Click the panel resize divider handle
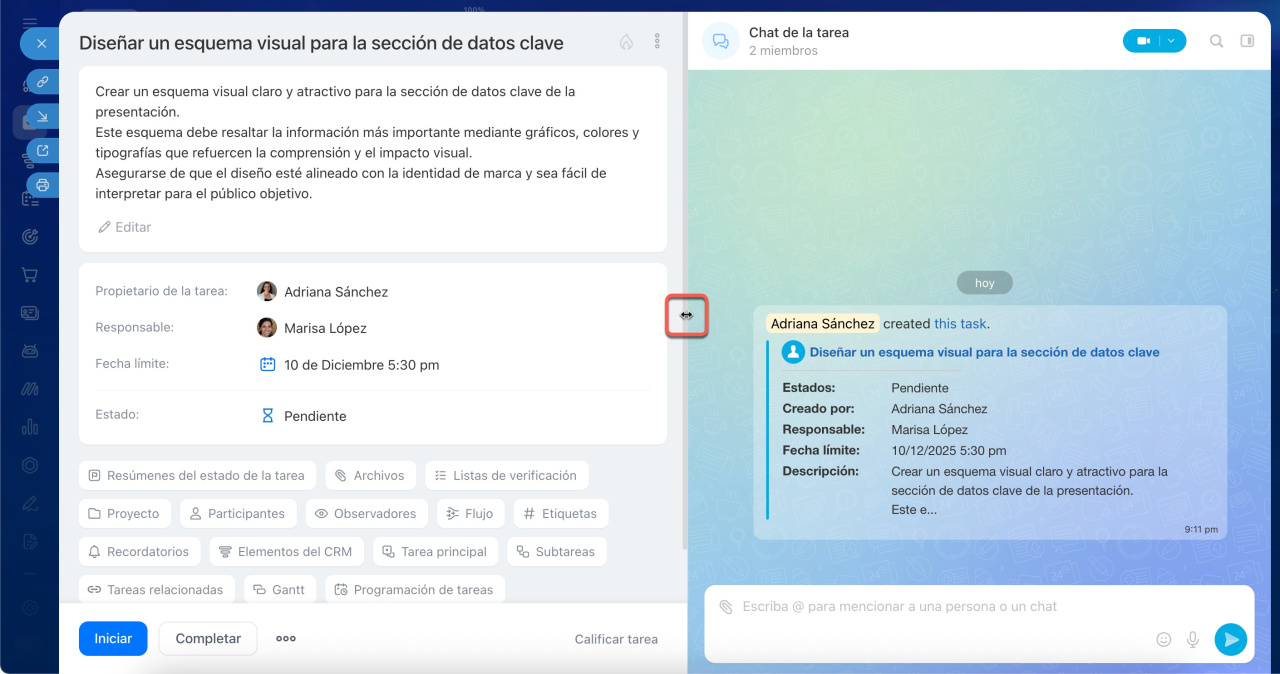This screenshot has height=674, width=1280. point(686,315)
